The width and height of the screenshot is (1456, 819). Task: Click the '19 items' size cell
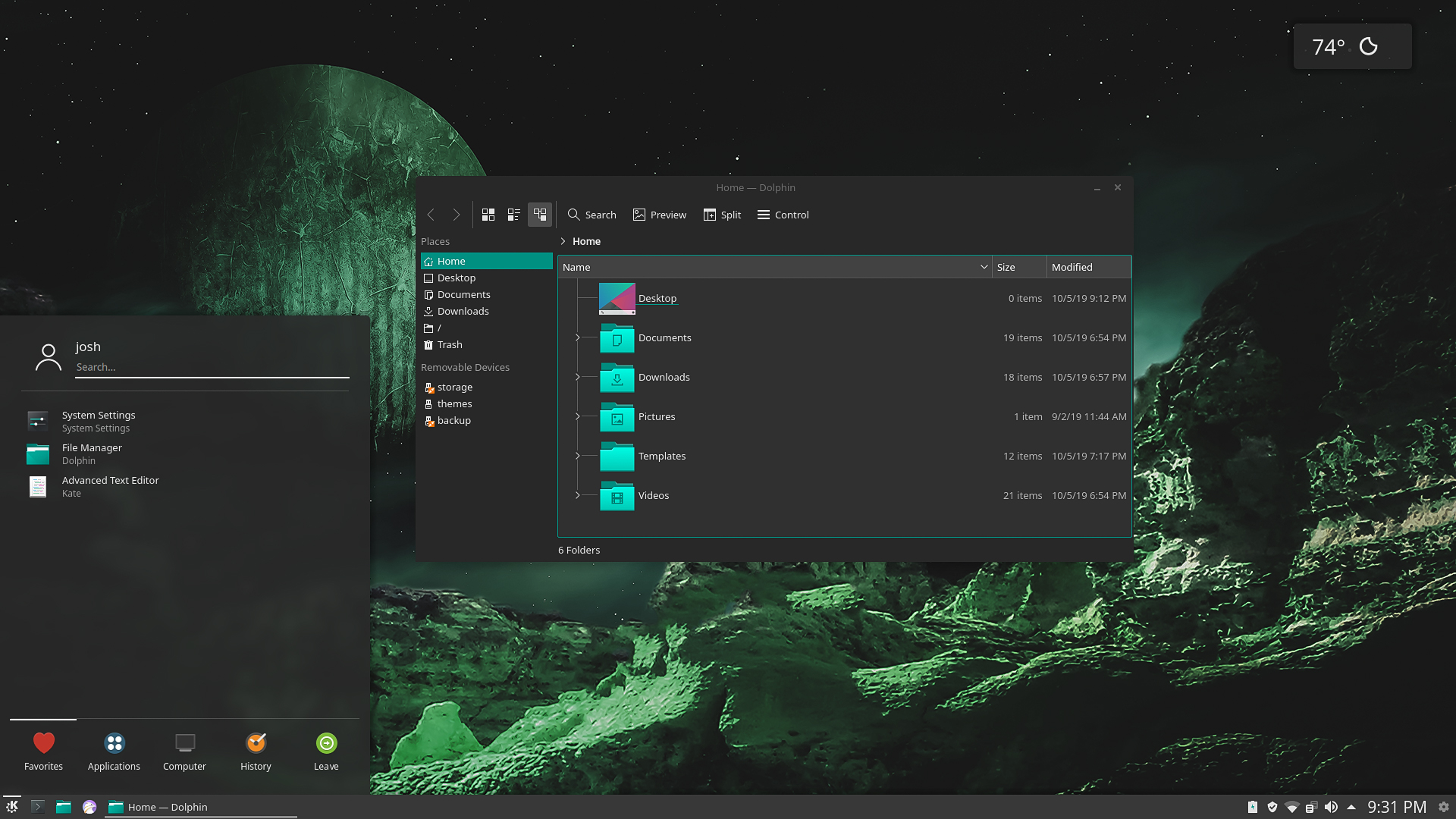[x=1022, y=338]
